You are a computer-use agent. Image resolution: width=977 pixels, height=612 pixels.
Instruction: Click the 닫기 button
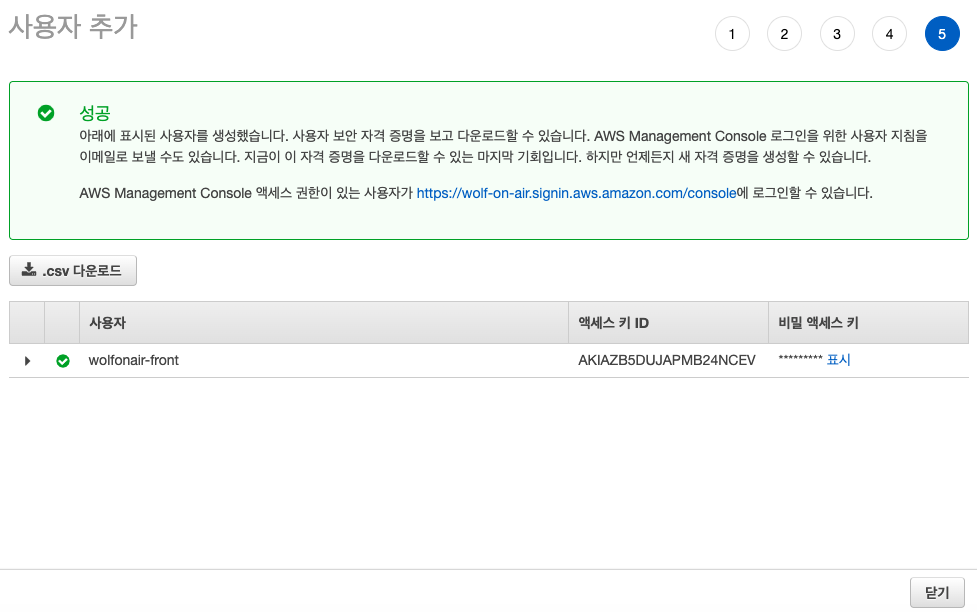pyautogui.click(x=938, y=592)
